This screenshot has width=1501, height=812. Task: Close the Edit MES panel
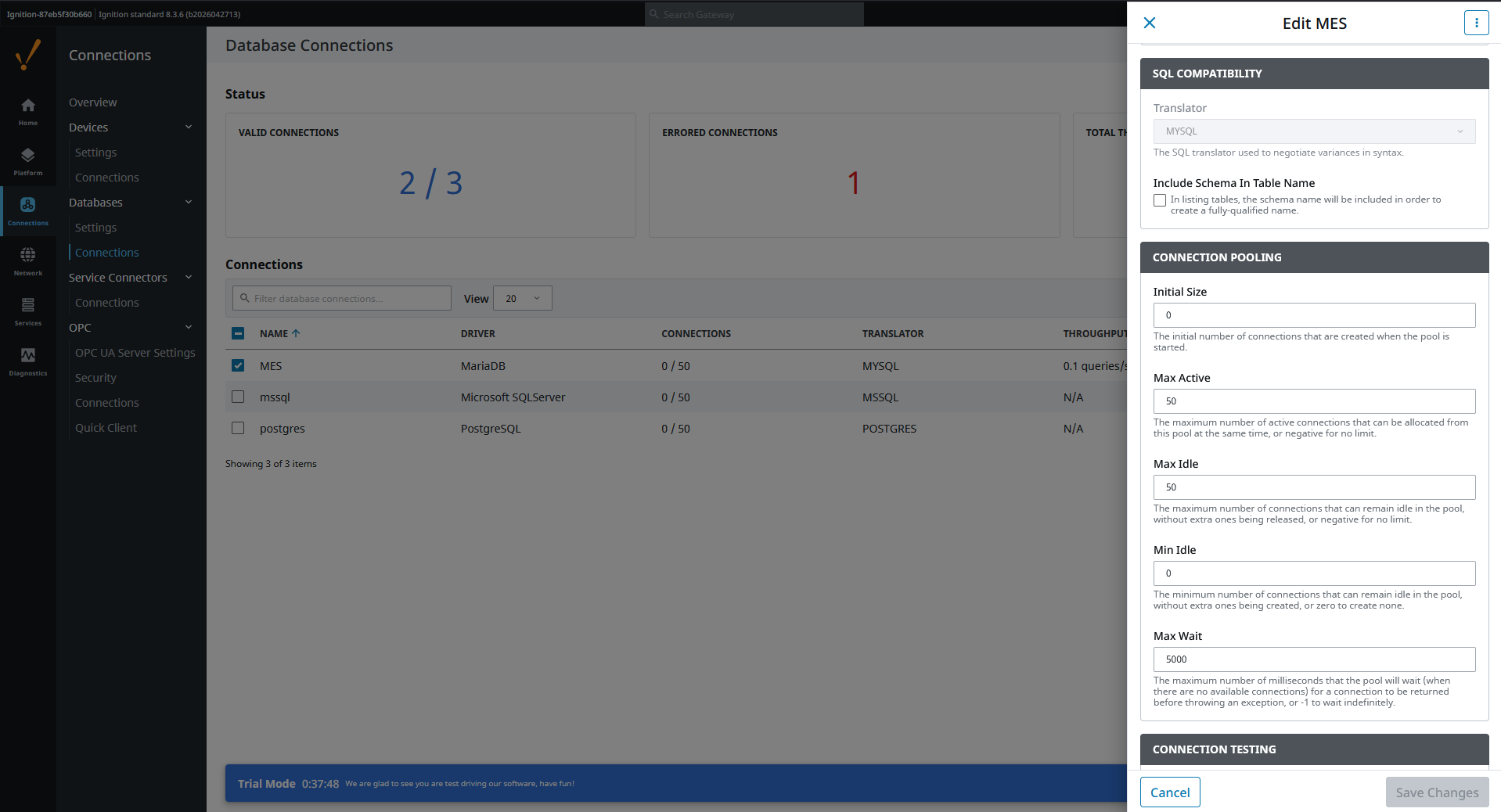pyautogui.click(x=1150, y=23)
